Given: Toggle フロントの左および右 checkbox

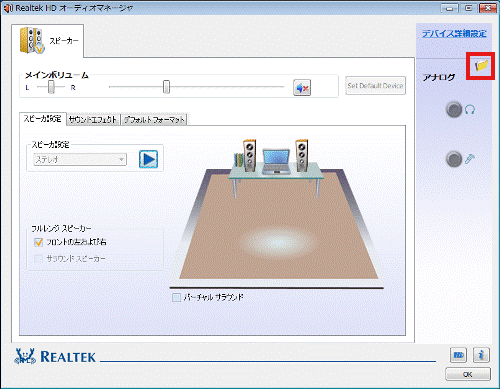Looking at the screenshot, I should pyautogui.click(x=38, y=242).
